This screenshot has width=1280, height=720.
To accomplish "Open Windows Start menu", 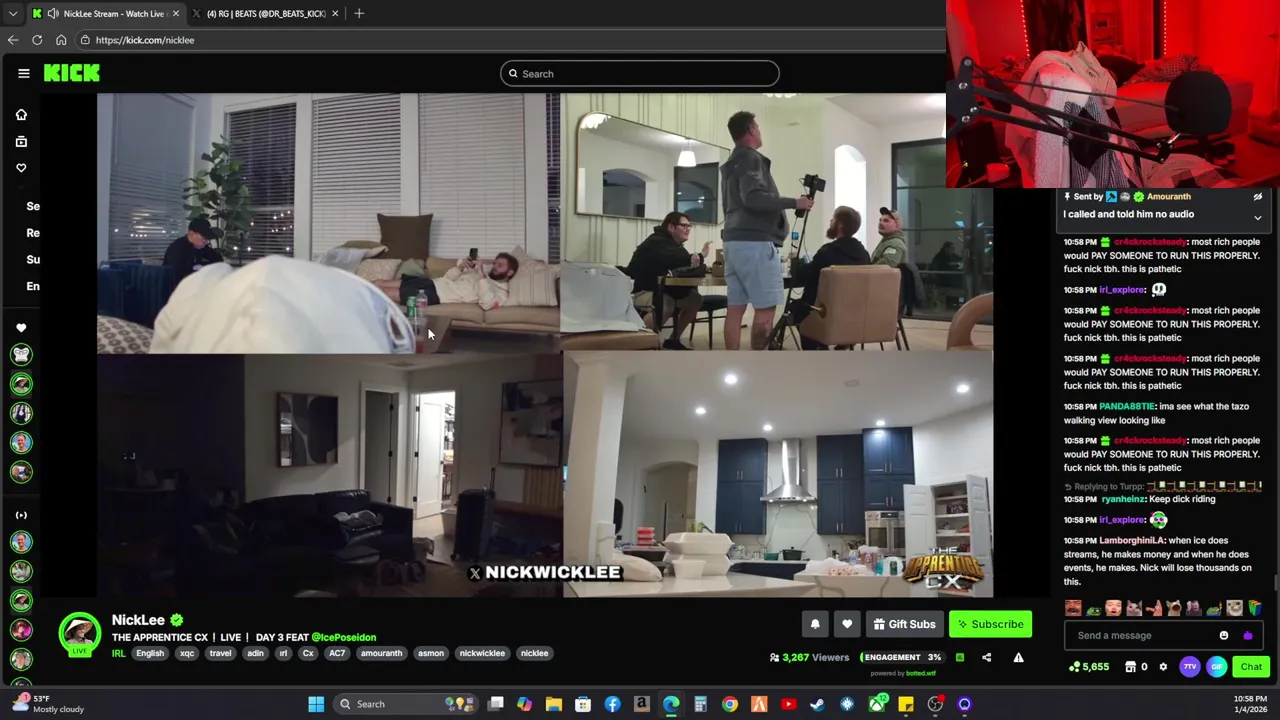I will tap(316, 704).
